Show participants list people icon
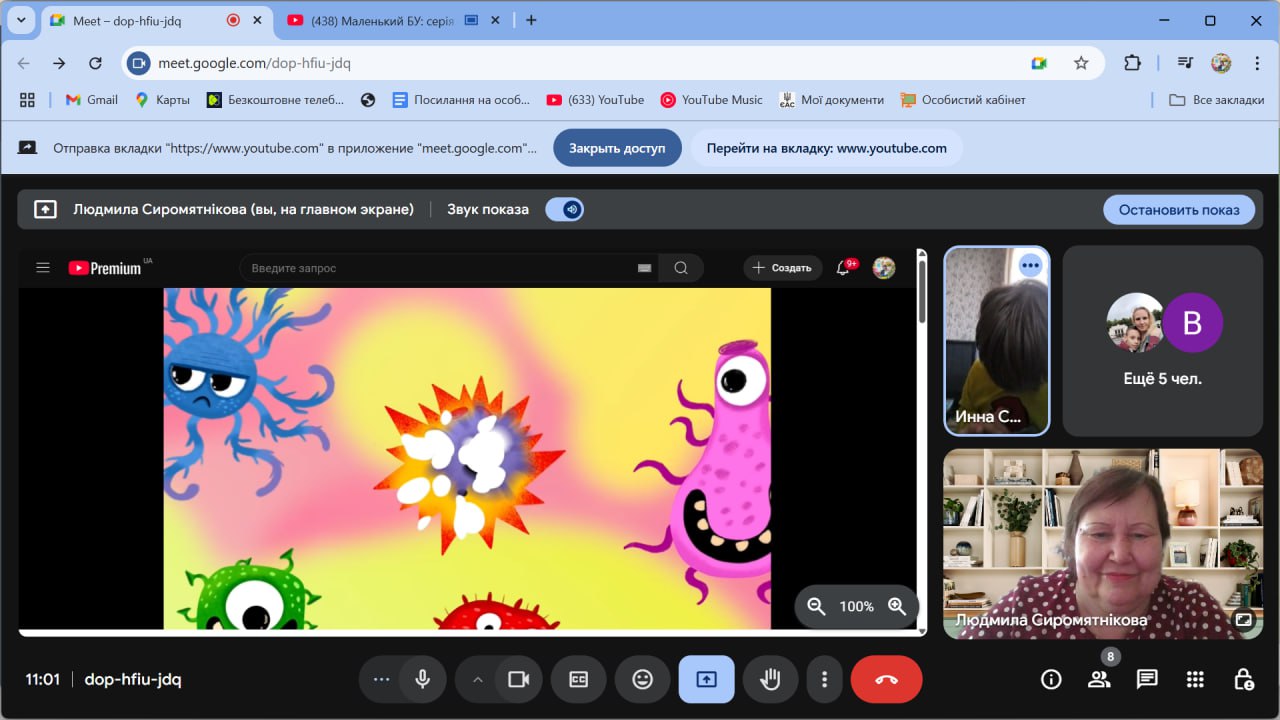 1099,679
